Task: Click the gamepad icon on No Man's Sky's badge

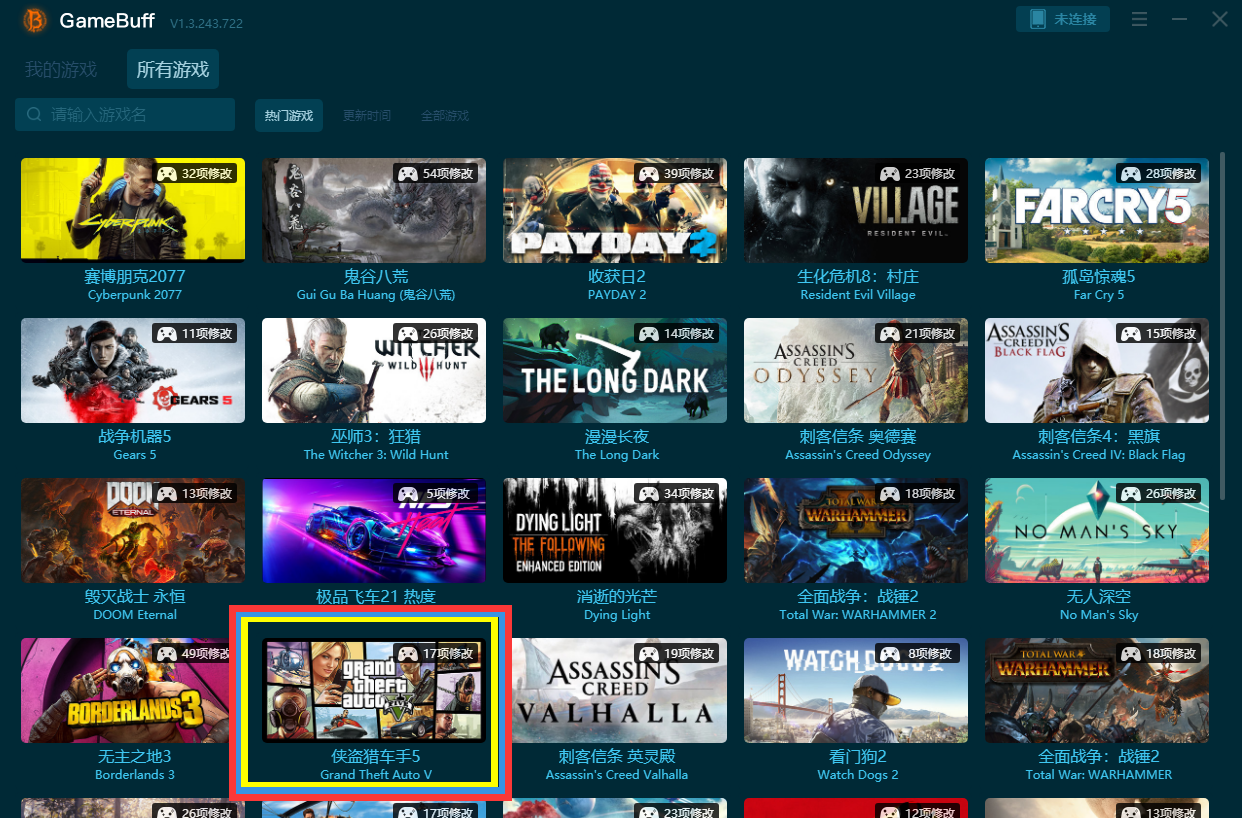Action: tap(1131, 494)
